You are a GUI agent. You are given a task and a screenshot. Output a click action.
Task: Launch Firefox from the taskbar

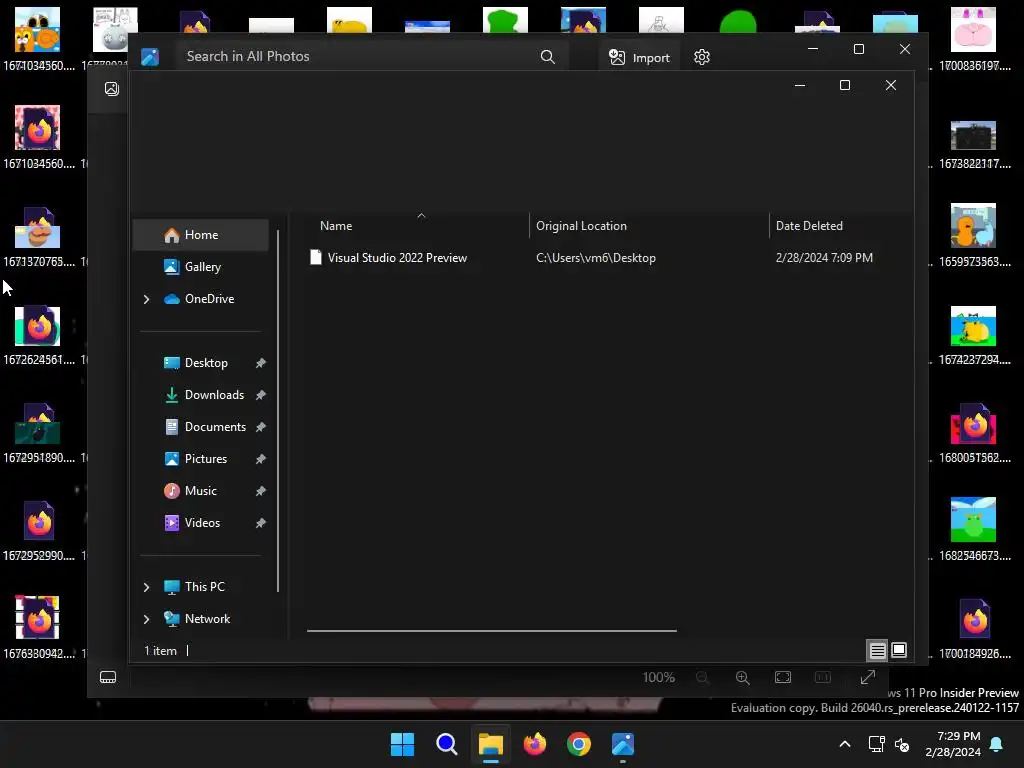coord(535,744)
